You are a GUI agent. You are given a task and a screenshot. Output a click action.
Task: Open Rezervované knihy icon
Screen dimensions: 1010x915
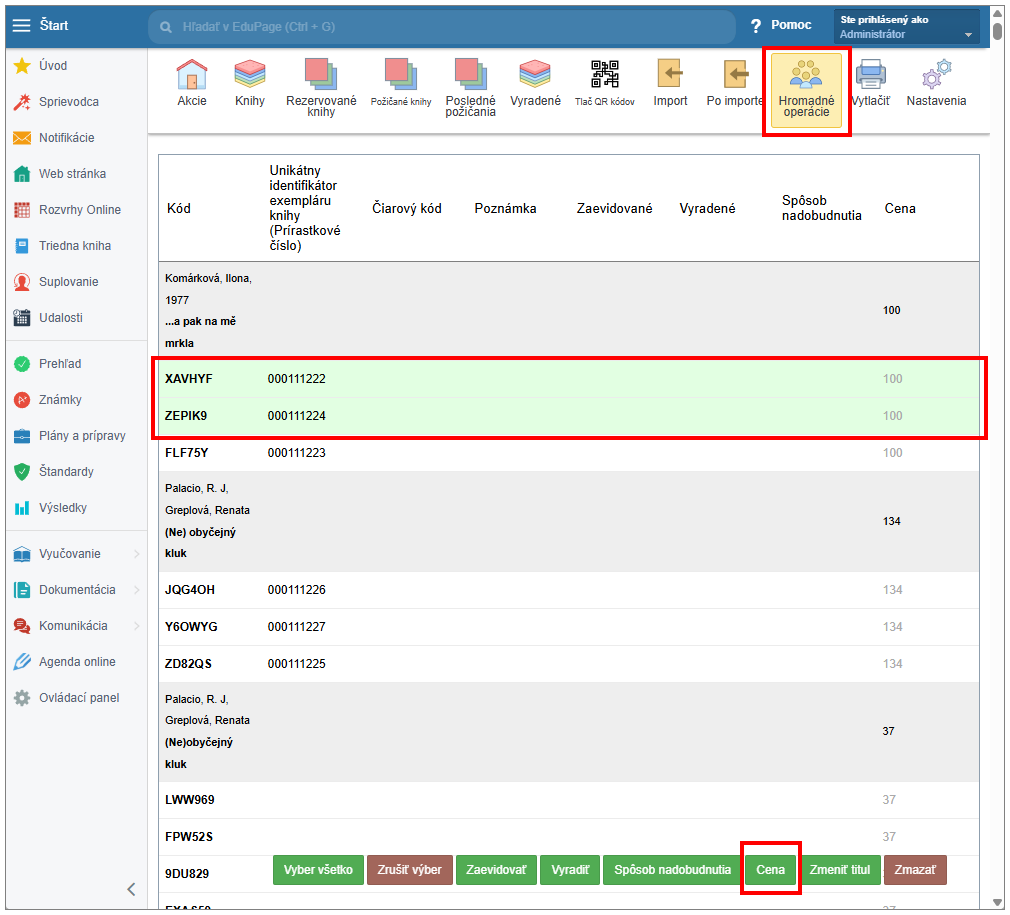[x=321, y=79]
